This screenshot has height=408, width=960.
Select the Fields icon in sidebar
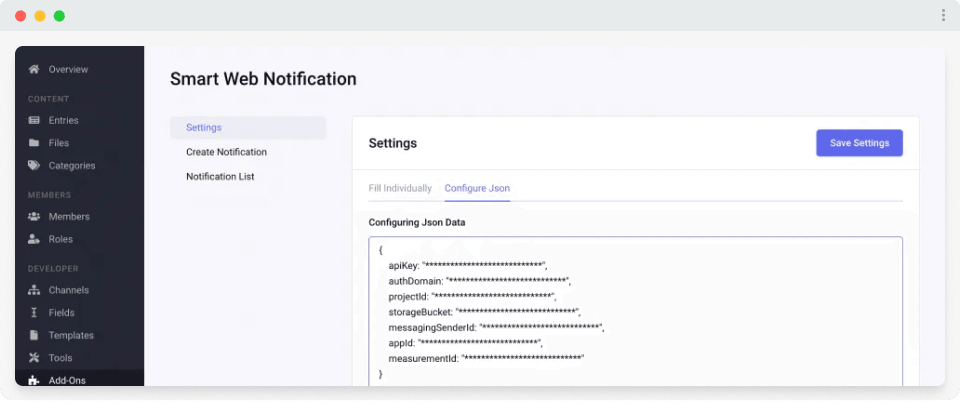coord(34,313)
